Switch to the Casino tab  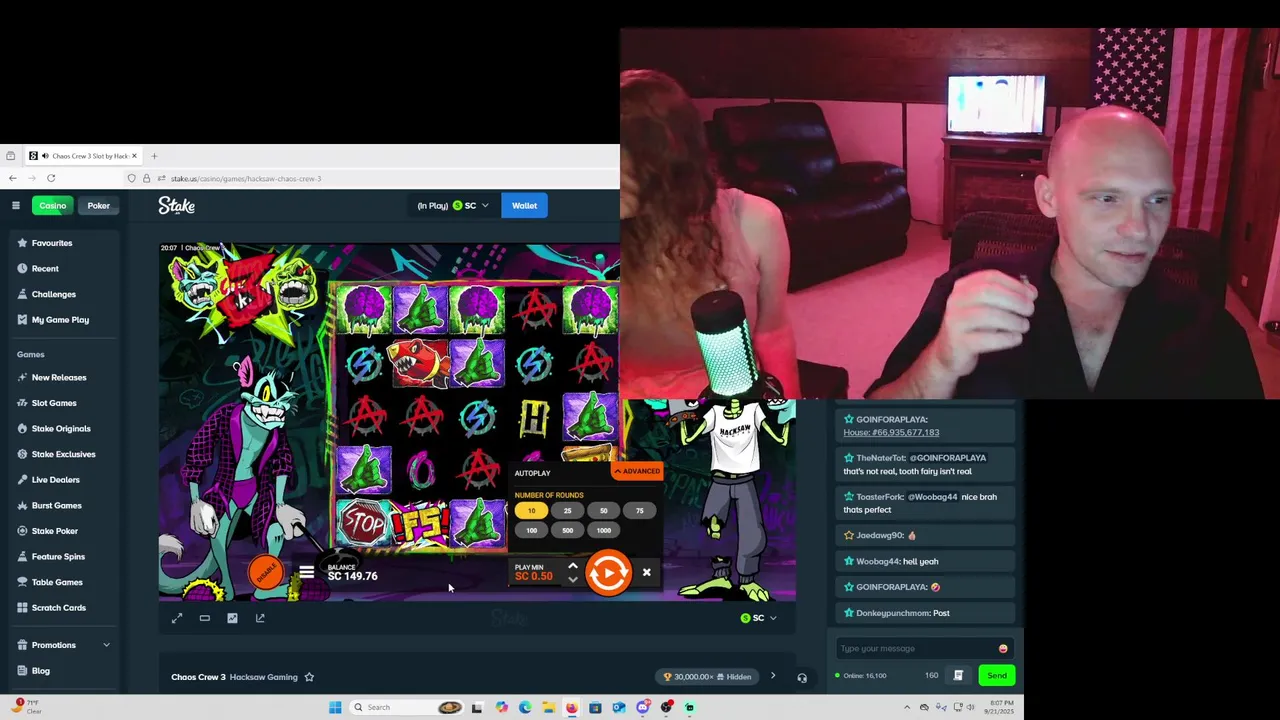52,206
